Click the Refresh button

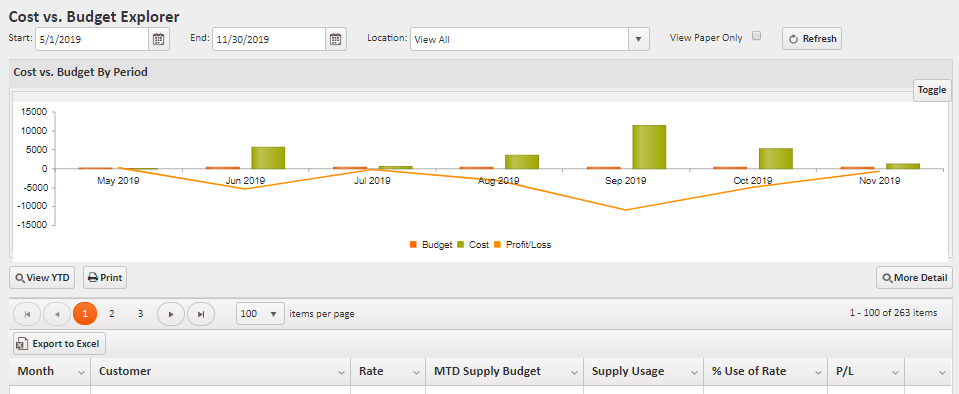pos(812,39)
